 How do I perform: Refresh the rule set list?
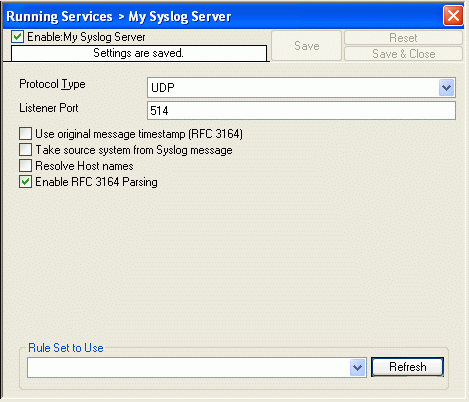[407, 367]
